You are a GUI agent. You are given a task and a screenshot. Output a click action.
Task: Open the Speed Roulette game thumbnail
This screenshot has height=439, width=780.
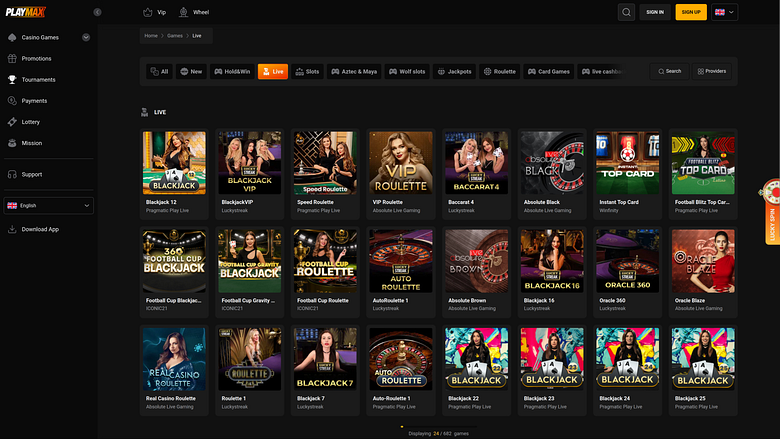click(x=325, y=163)
